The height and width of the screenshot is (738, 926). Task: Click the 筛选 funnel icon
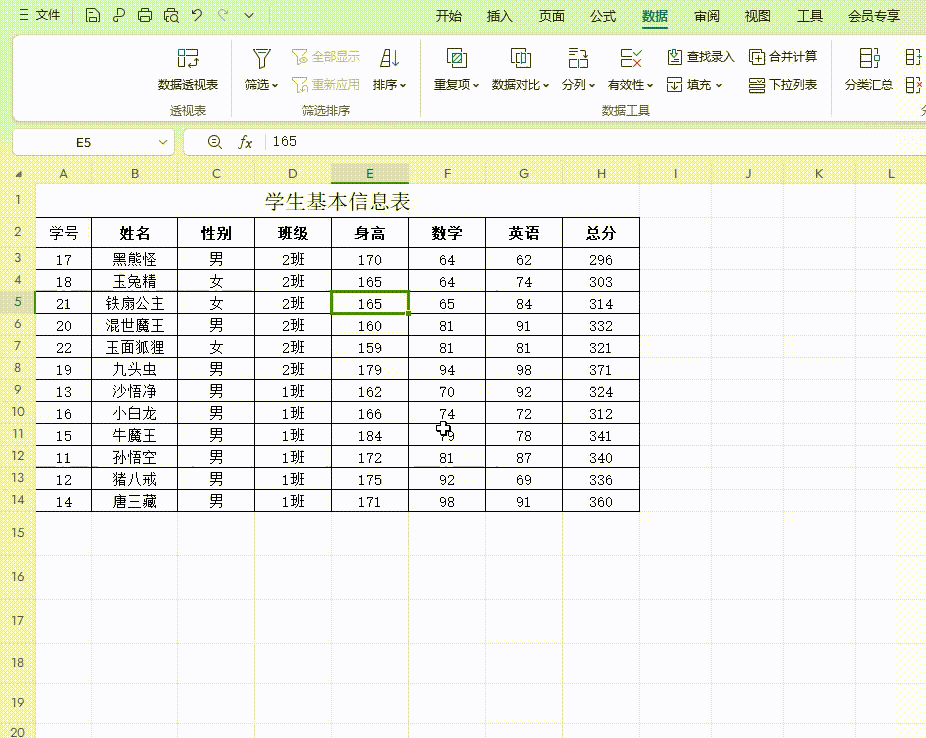(x=262, y=58)
